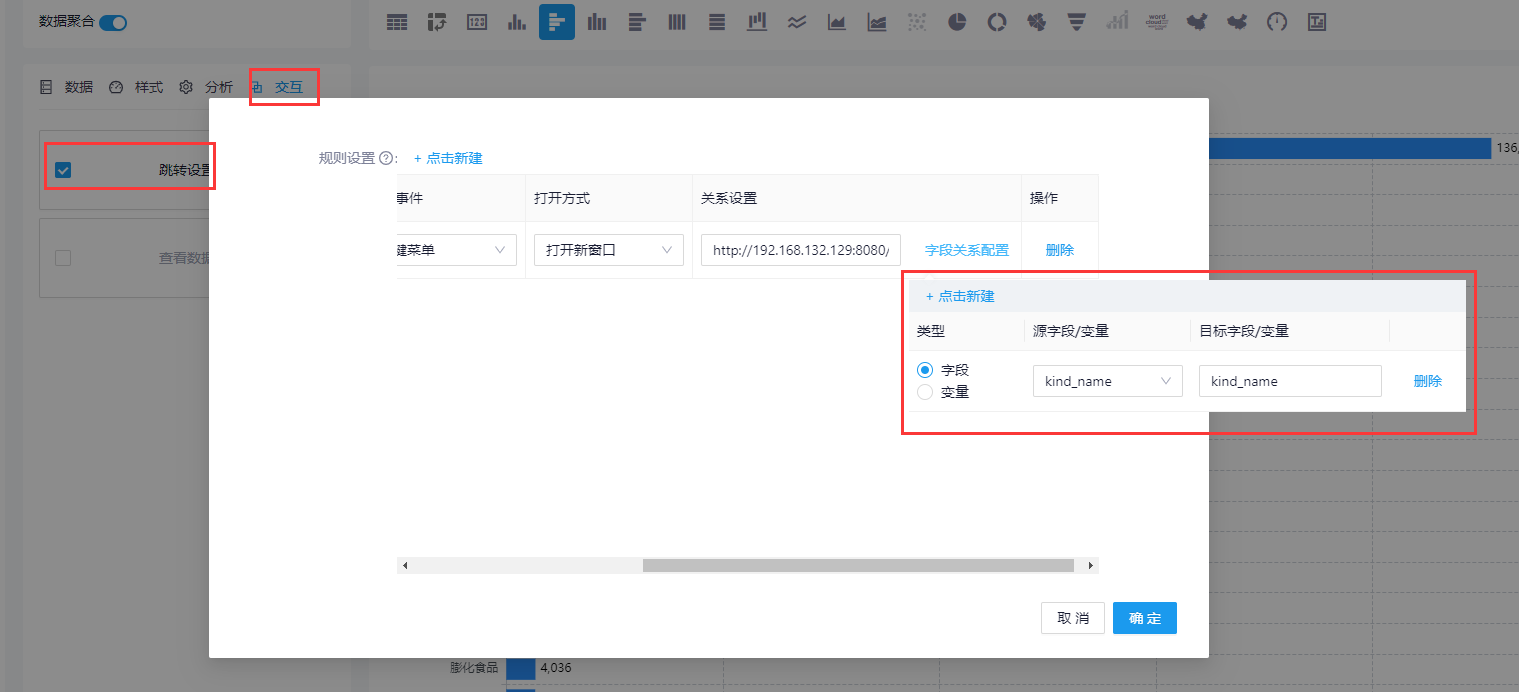Open the kind_name source field dropdown
The image size is (1519, 692).
pos(1107,381)
